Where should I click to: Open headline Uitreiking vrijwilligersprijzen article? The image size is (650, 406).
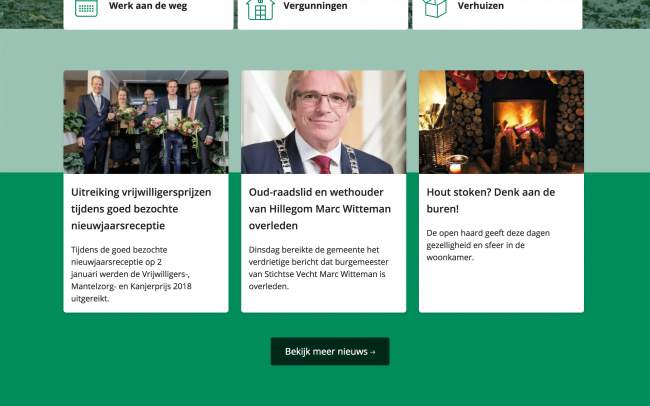click(141, 209)
